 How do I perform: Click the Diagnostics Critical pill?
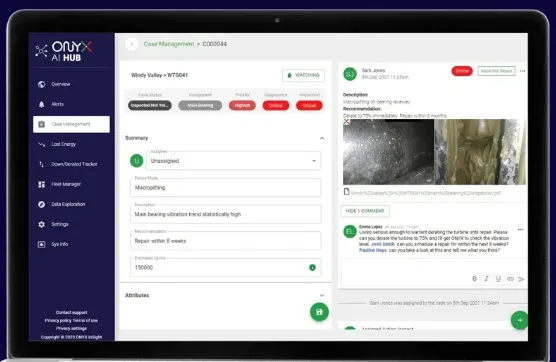(276, 105)
